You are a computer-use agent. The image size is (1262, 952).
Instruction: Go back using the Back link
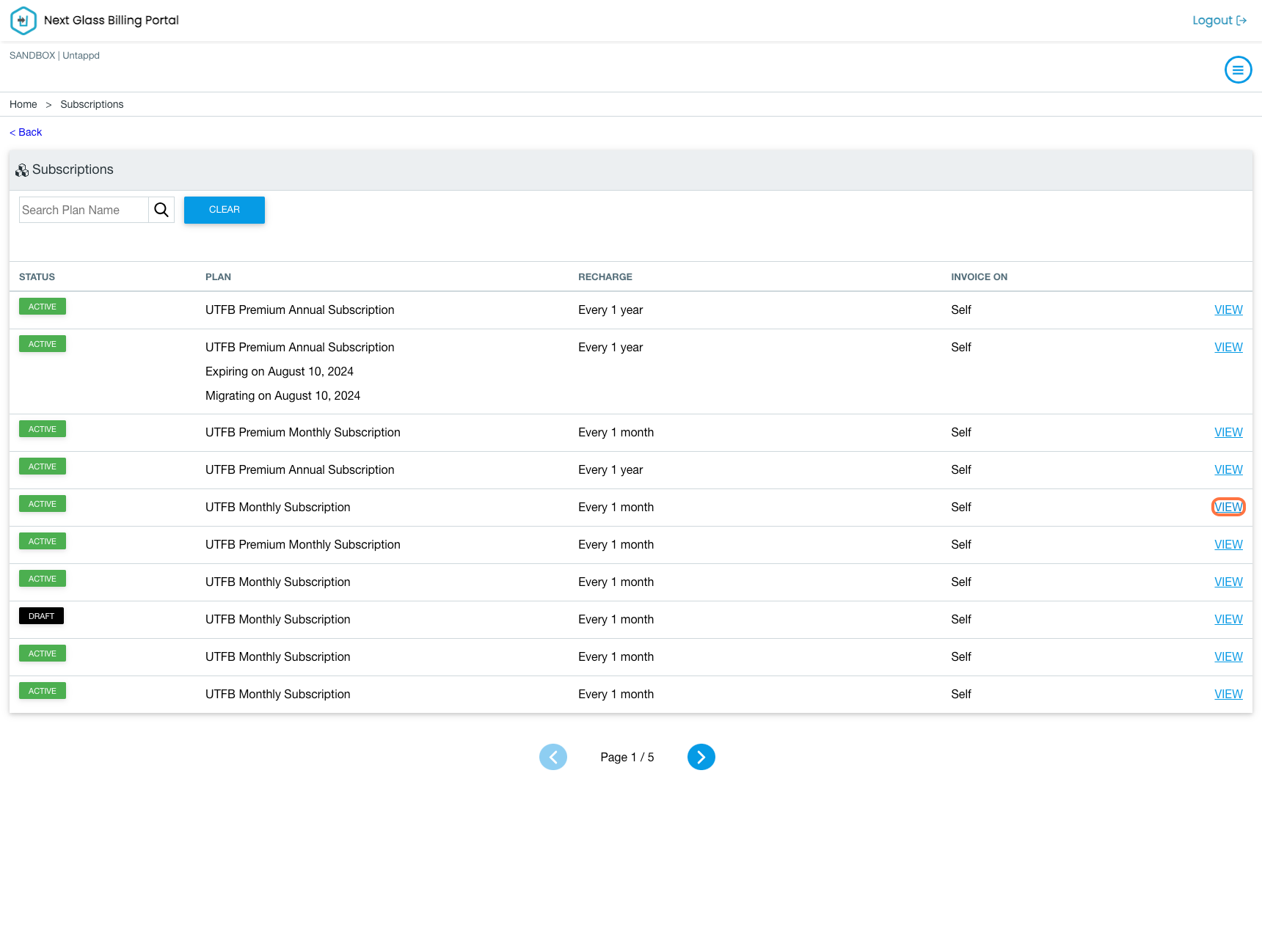[x=26, y=132]
